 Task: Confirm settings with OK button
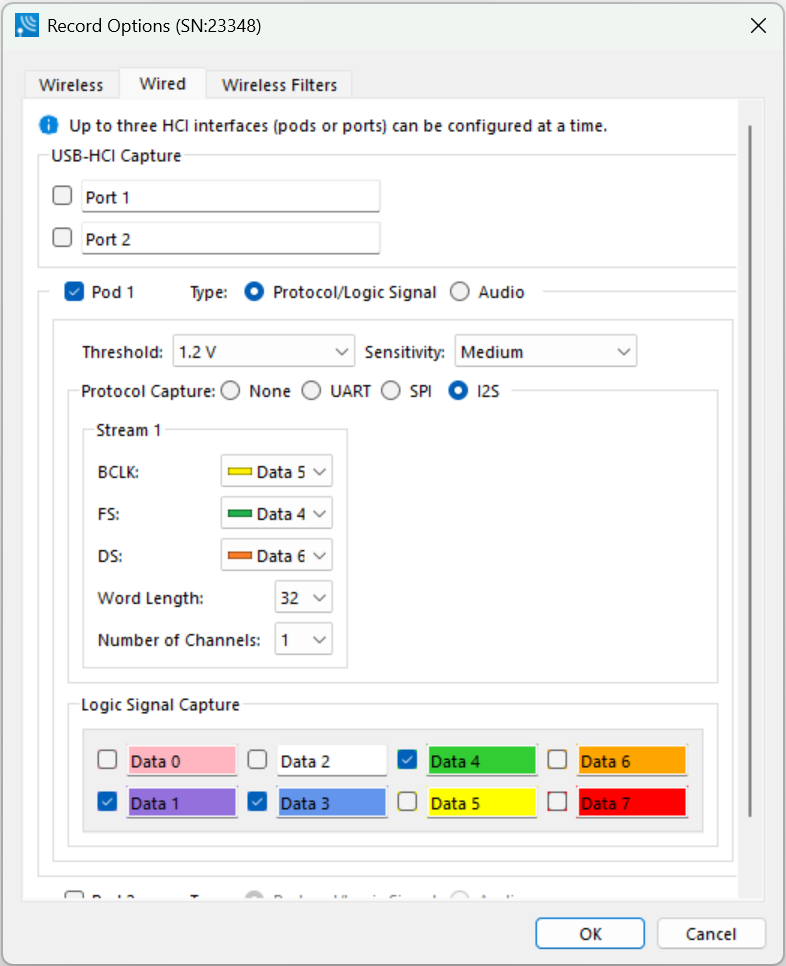tap(590, 933)
